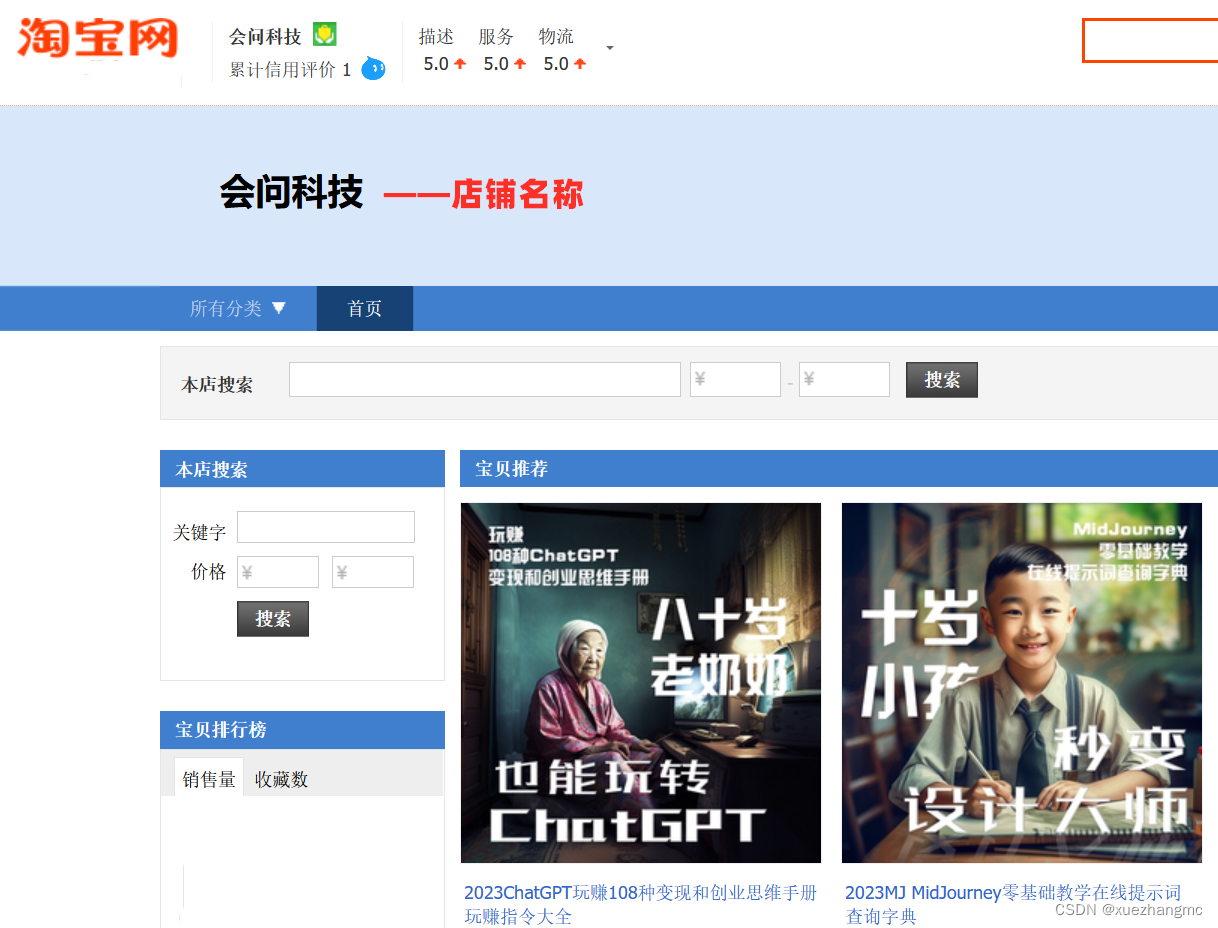Open the 会问科技 shop name link
The image size is (1218, 928).
[265, 37]
